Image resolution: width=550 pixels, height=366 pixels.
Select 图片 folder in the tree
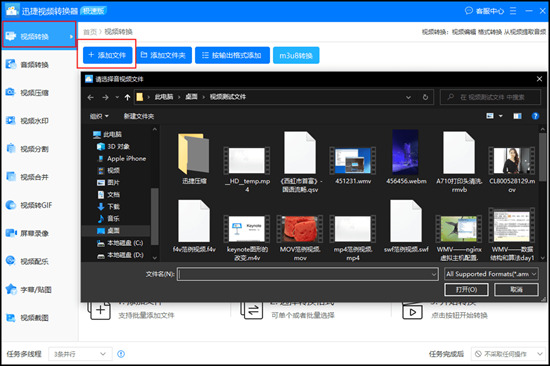click(108, 182)
